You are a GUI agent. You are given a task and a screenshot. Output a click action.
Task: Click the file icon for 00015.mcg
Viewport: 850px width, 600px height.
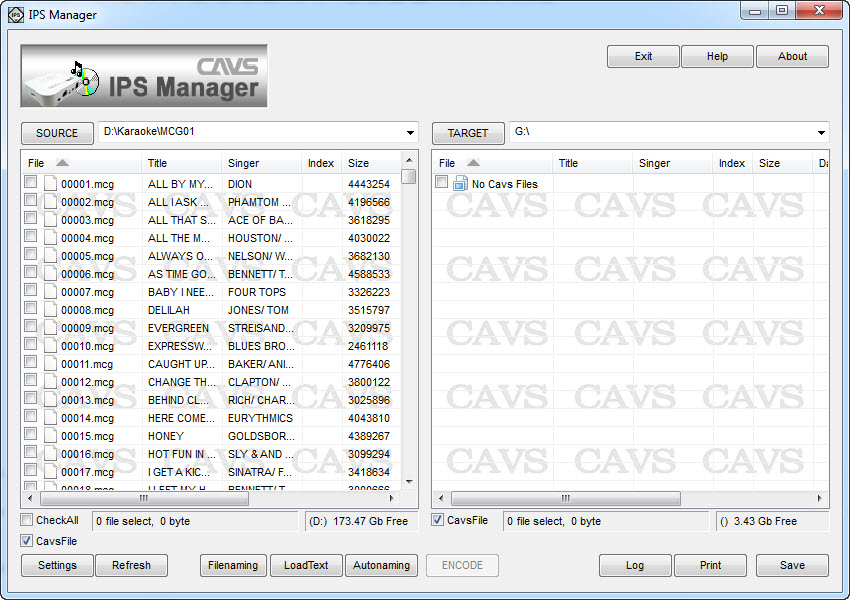[50, 436]
